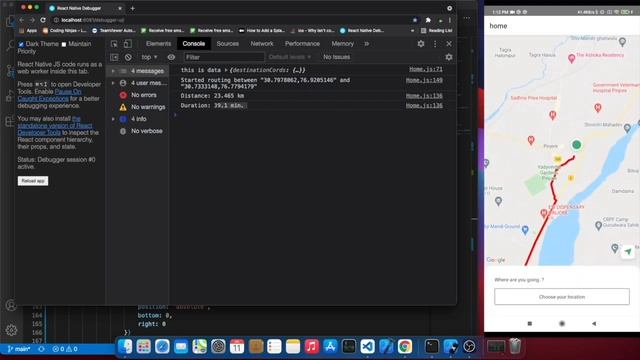This screenshot has height=360, width=640.
Task: Reload the page in the browser toolbar
Action: click(x=43, y=20)
